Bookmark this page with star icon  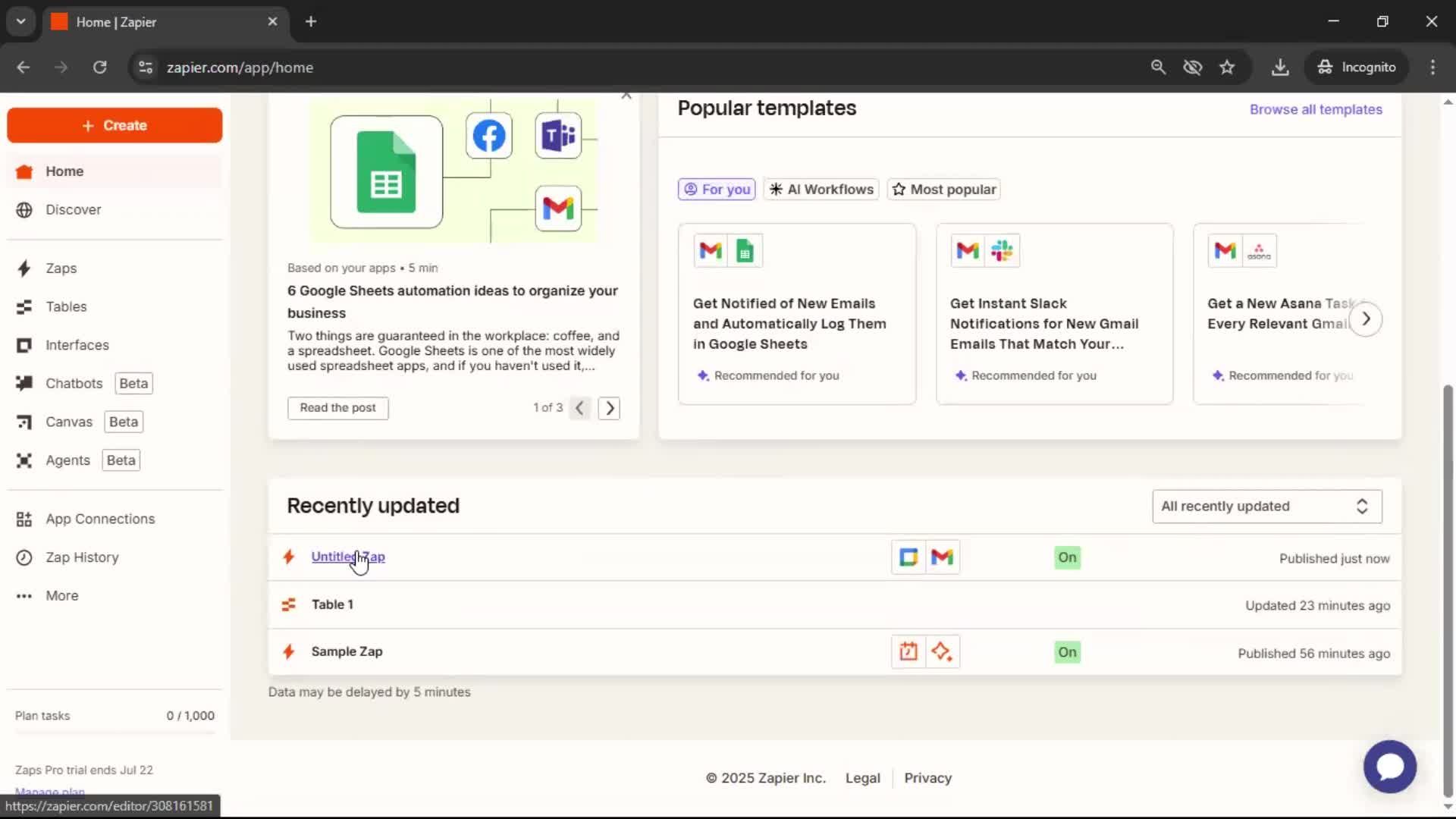pos(1227,67)
